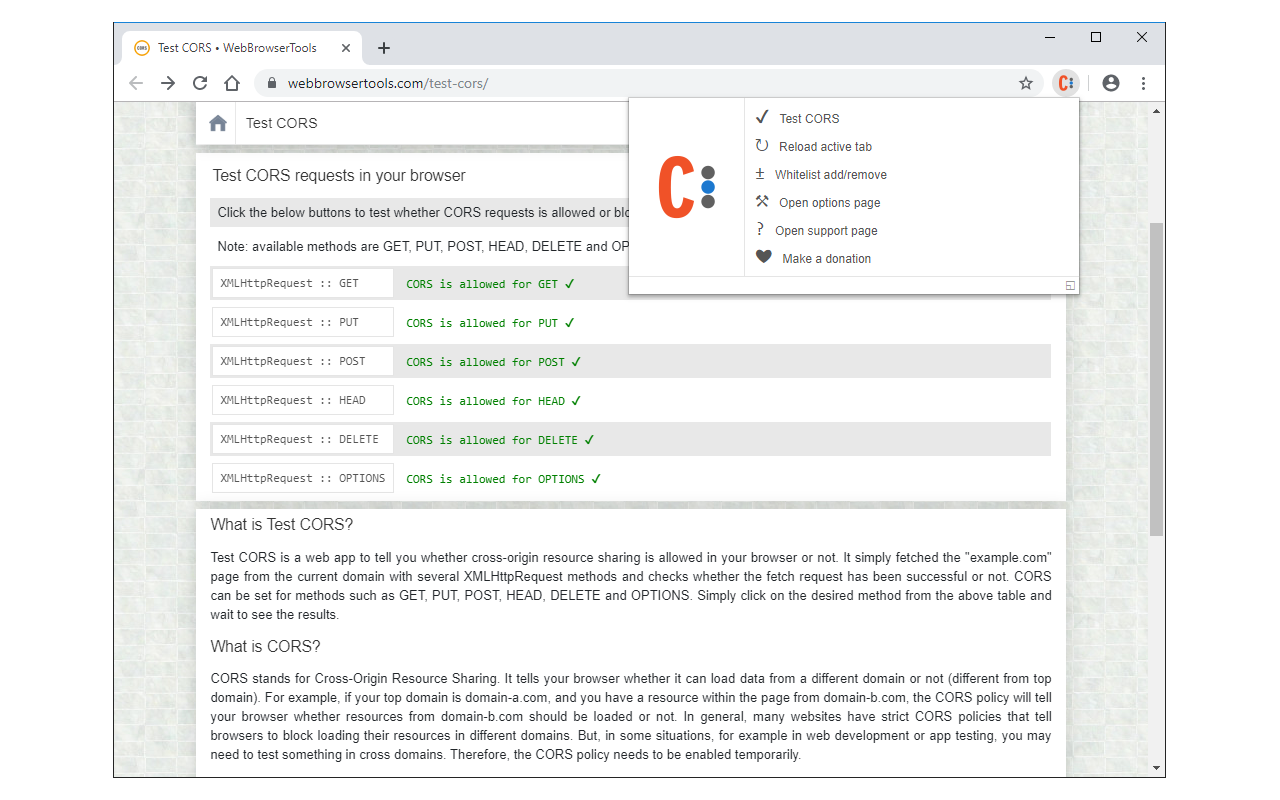Select the Reload active tab icon
The height and width of the screenshot is (800, 1280).
tap(761, 146)
